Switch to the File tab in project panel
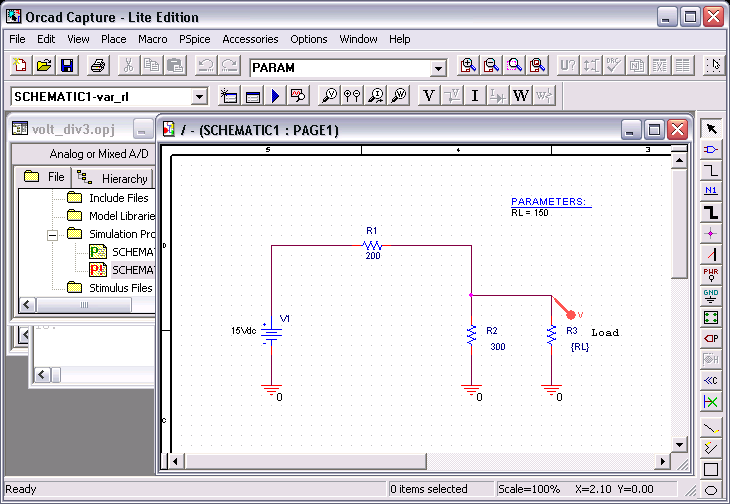Viewport: 730px width, 504px height. point(43,177)
